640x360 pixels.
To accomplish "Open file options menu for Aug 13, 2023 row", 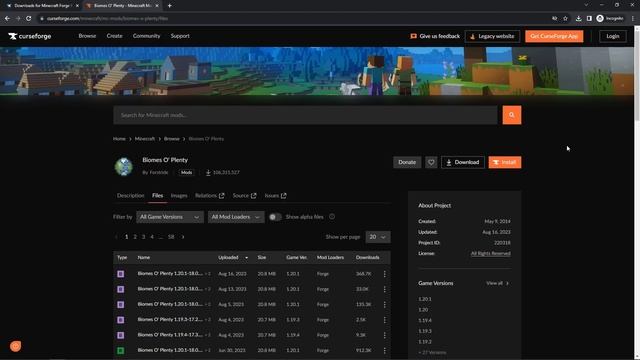I will (x=384, y=289).
